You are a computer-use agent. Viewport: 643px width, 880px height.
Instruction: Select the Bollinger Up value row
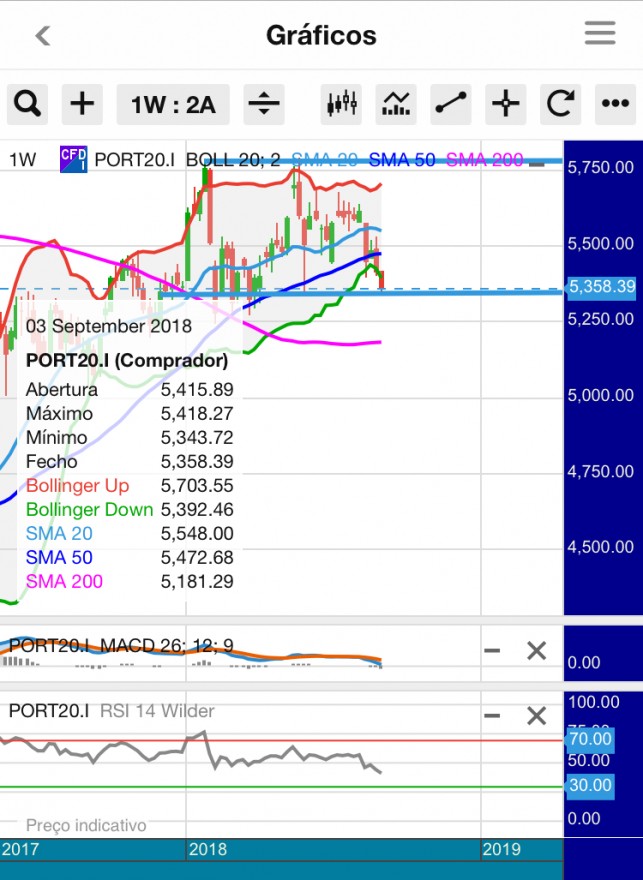pyautogui.click(x=130, y=485)
